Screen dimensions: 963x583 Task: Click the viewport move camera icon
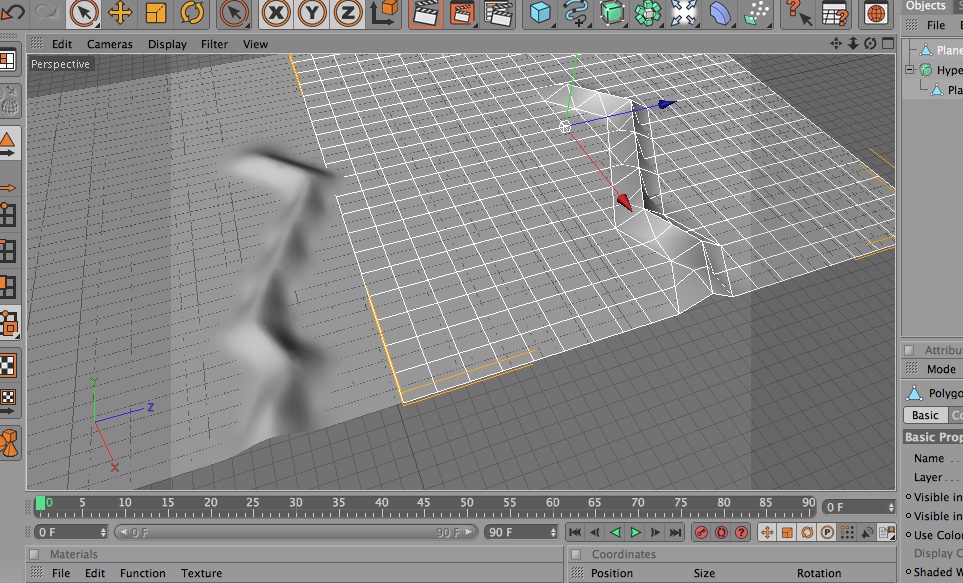click(x=836, y=44)
